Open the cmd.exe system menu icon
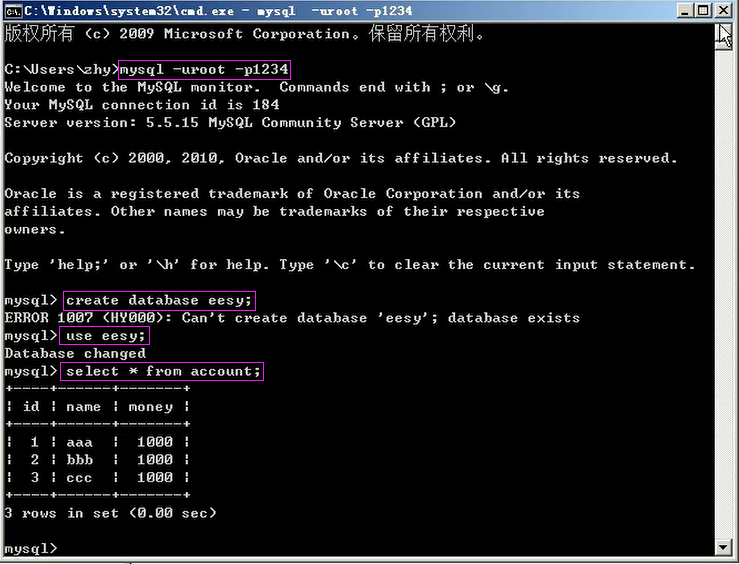 pyautogui.click(x=14, y=10)
